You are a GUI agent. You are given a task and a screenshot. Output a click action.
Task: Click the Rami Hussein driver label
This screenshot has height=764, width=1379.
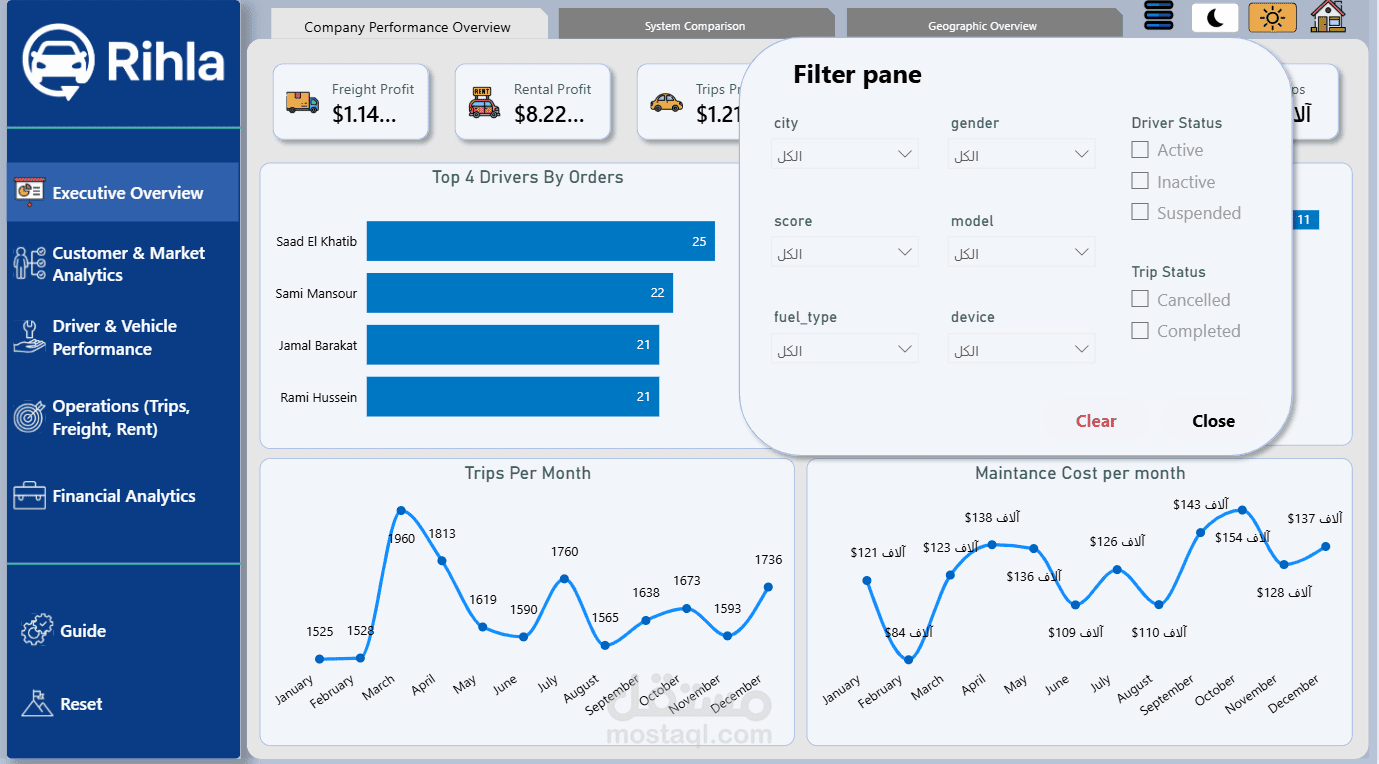[x=319, y=397]
